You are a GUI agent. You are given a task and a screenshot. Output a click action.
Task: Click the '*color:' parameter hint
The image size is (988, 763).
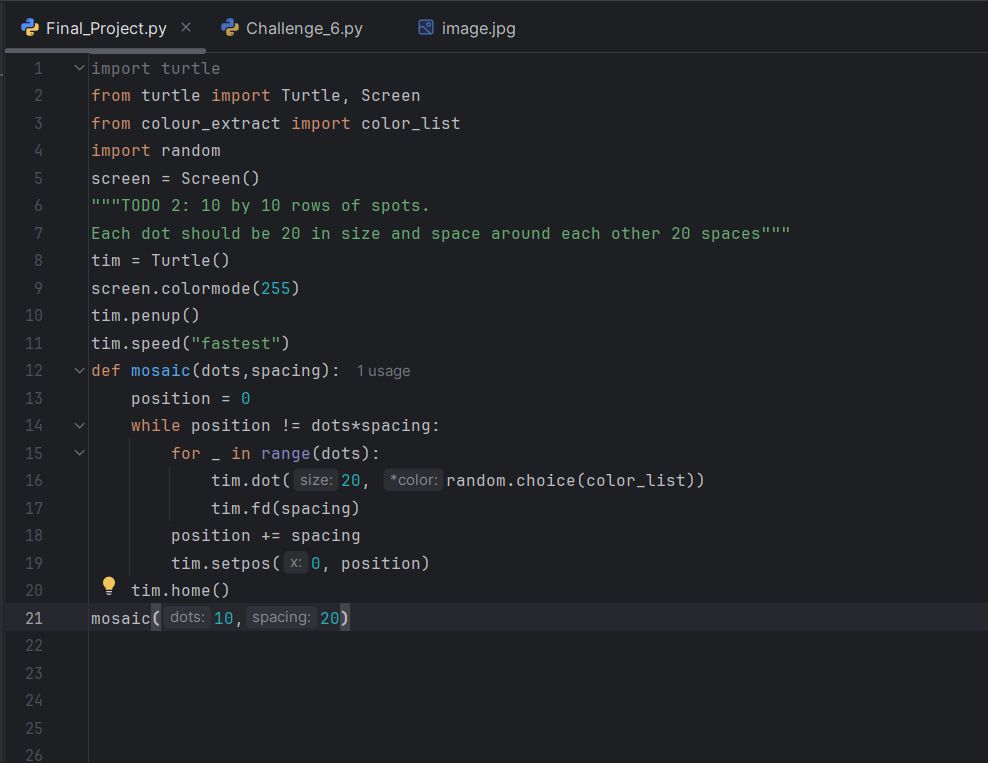(x=413, y=480)
